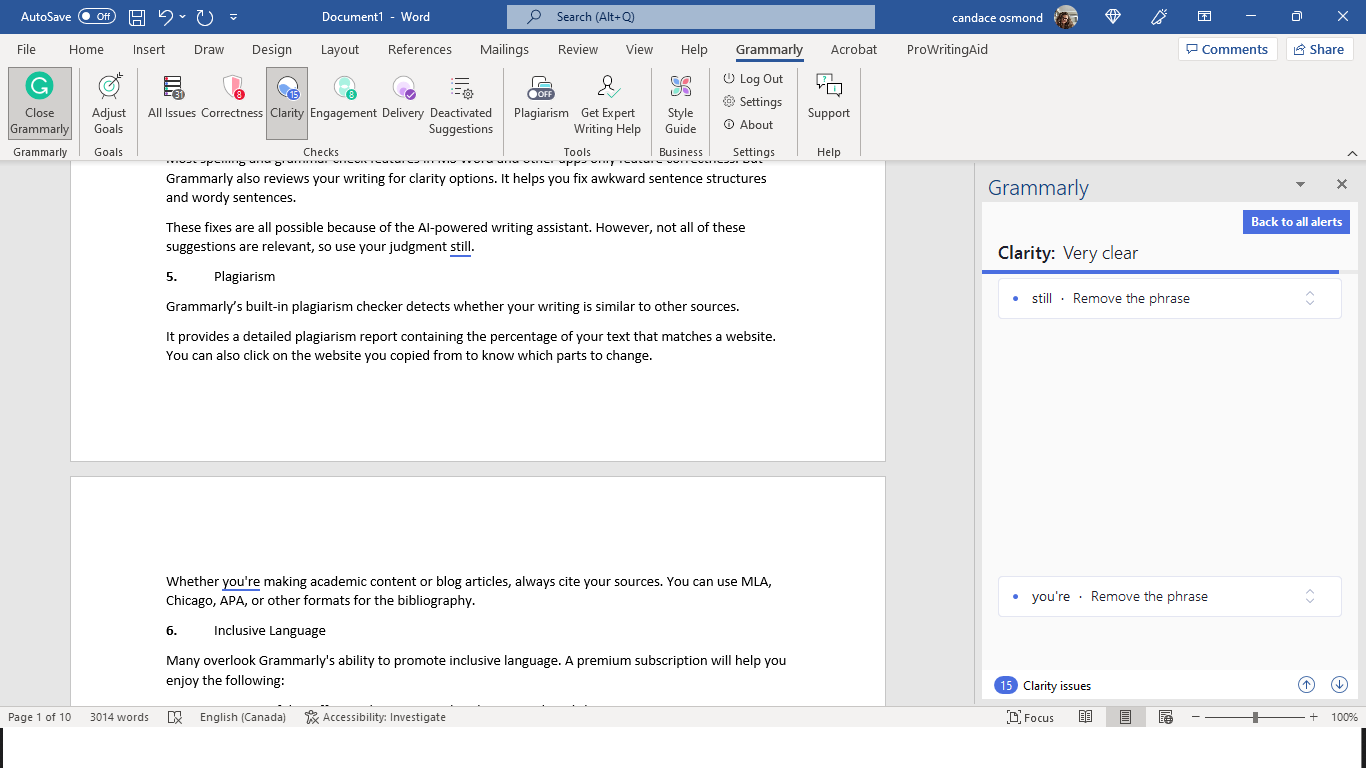Click the 100% zoom level
This screenshot has width=1366, height=768.
click(x=1345, y=717)
